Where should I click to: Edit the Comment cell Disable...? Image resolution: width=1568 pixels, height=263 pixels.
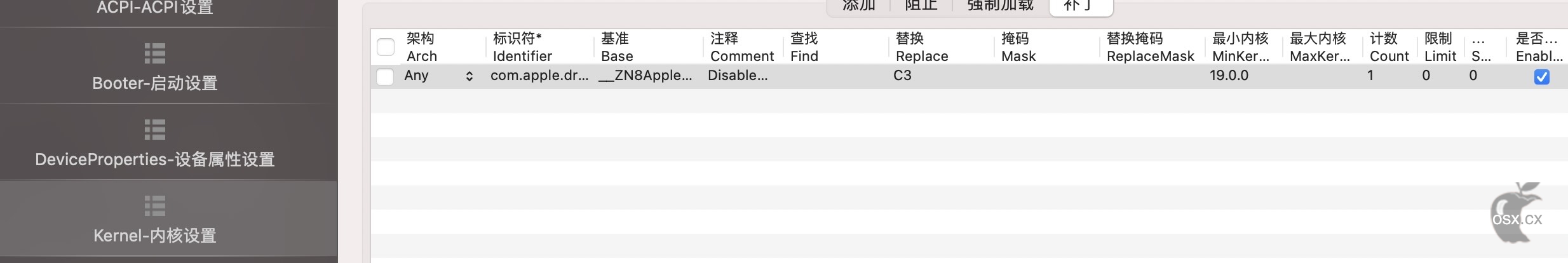[x=738, y=76]
